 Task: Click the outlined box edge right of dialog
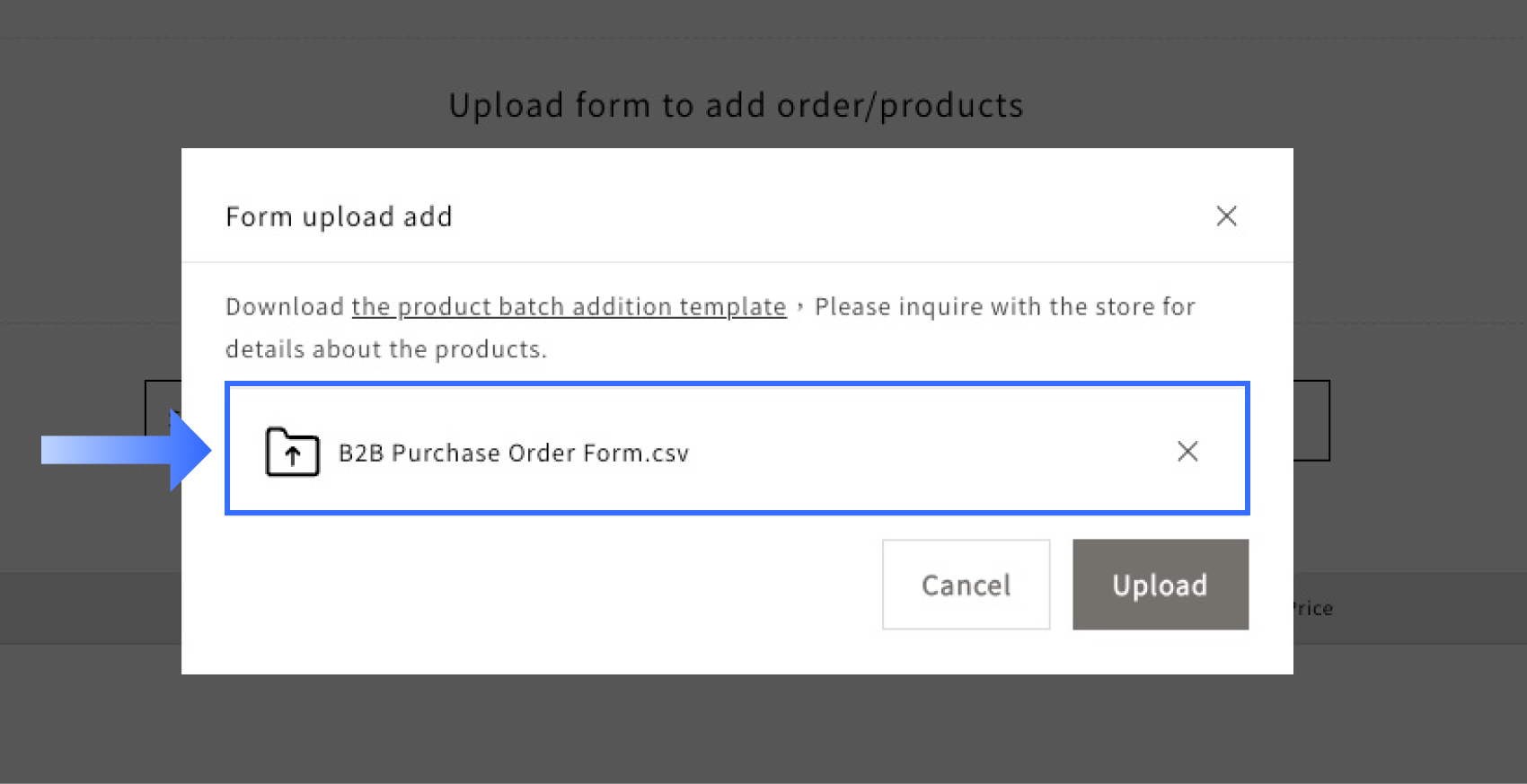coord(1328,420)
